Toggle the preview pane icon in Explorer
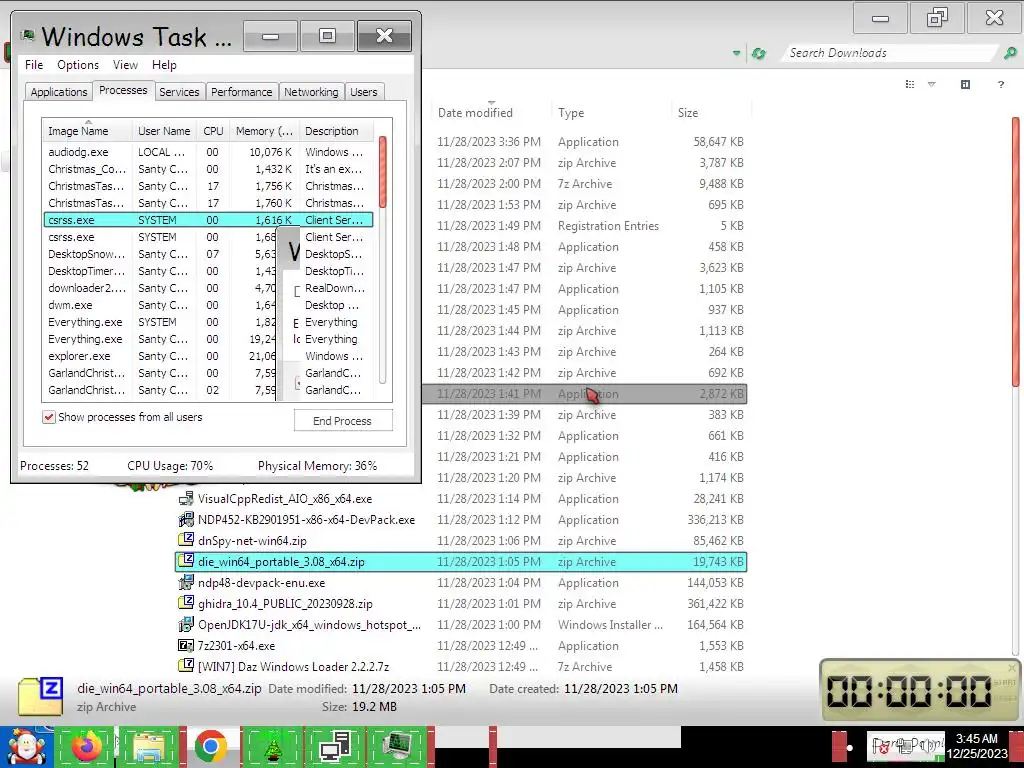 coord(966,84)
